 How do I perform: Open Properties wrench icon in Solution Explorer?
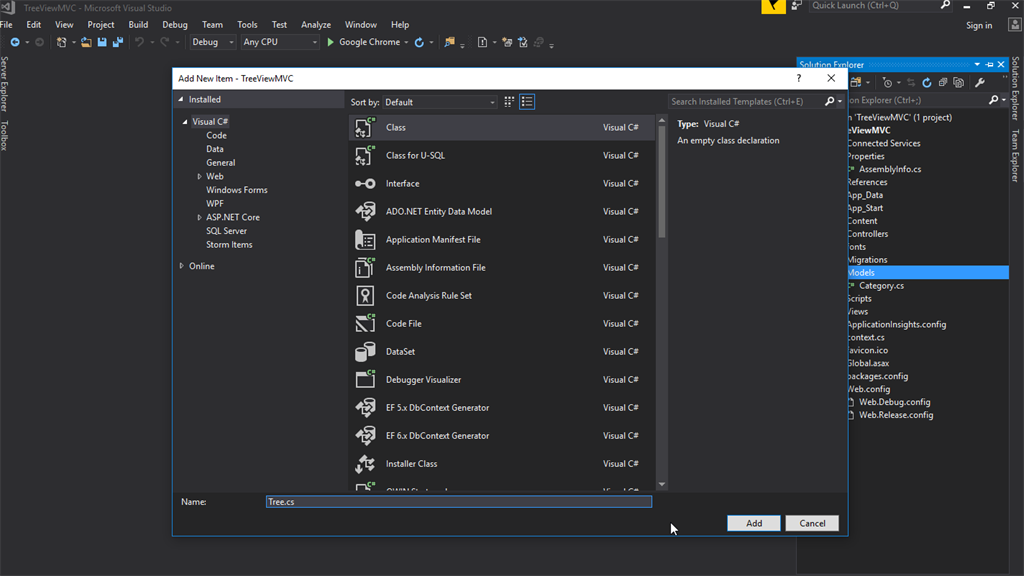980,82
